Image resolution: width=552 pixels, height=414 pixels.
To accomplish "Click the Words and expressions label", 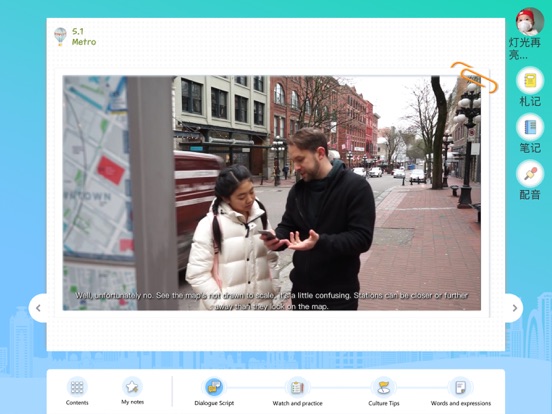I will coord(461,403).
